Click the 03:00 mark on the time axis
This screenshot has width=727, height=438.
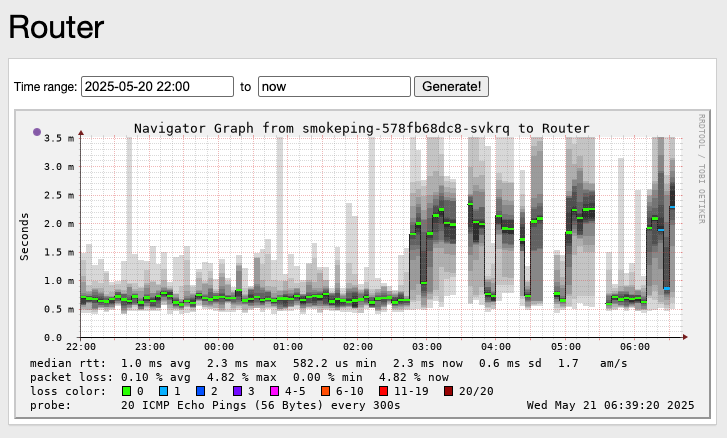click(427, 346)
